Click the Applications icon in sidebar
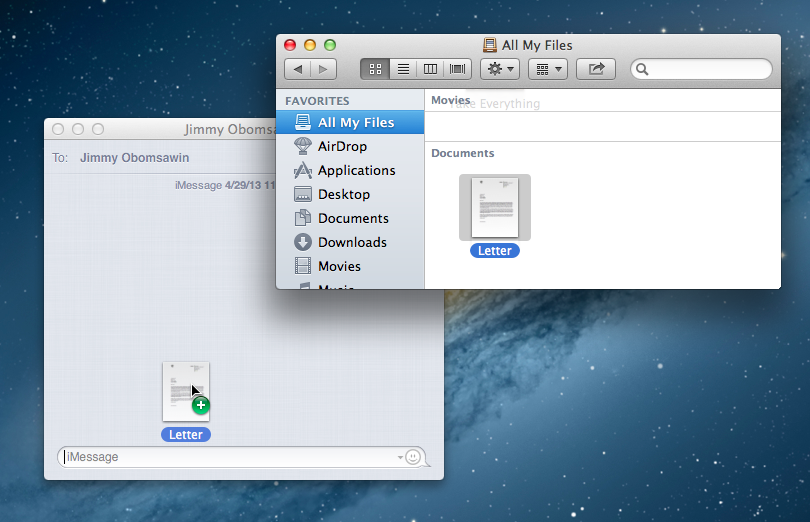The height and width of the screenshot is (522, 810). [303, 171]
